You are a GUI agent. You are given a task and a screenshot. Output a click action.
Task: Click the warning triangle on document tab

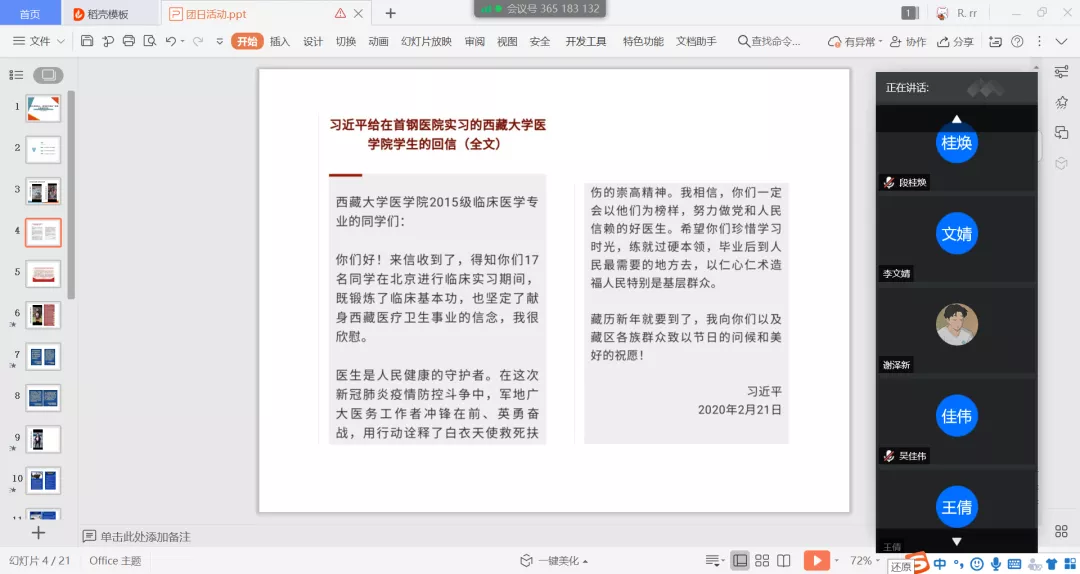pos(340,13)
